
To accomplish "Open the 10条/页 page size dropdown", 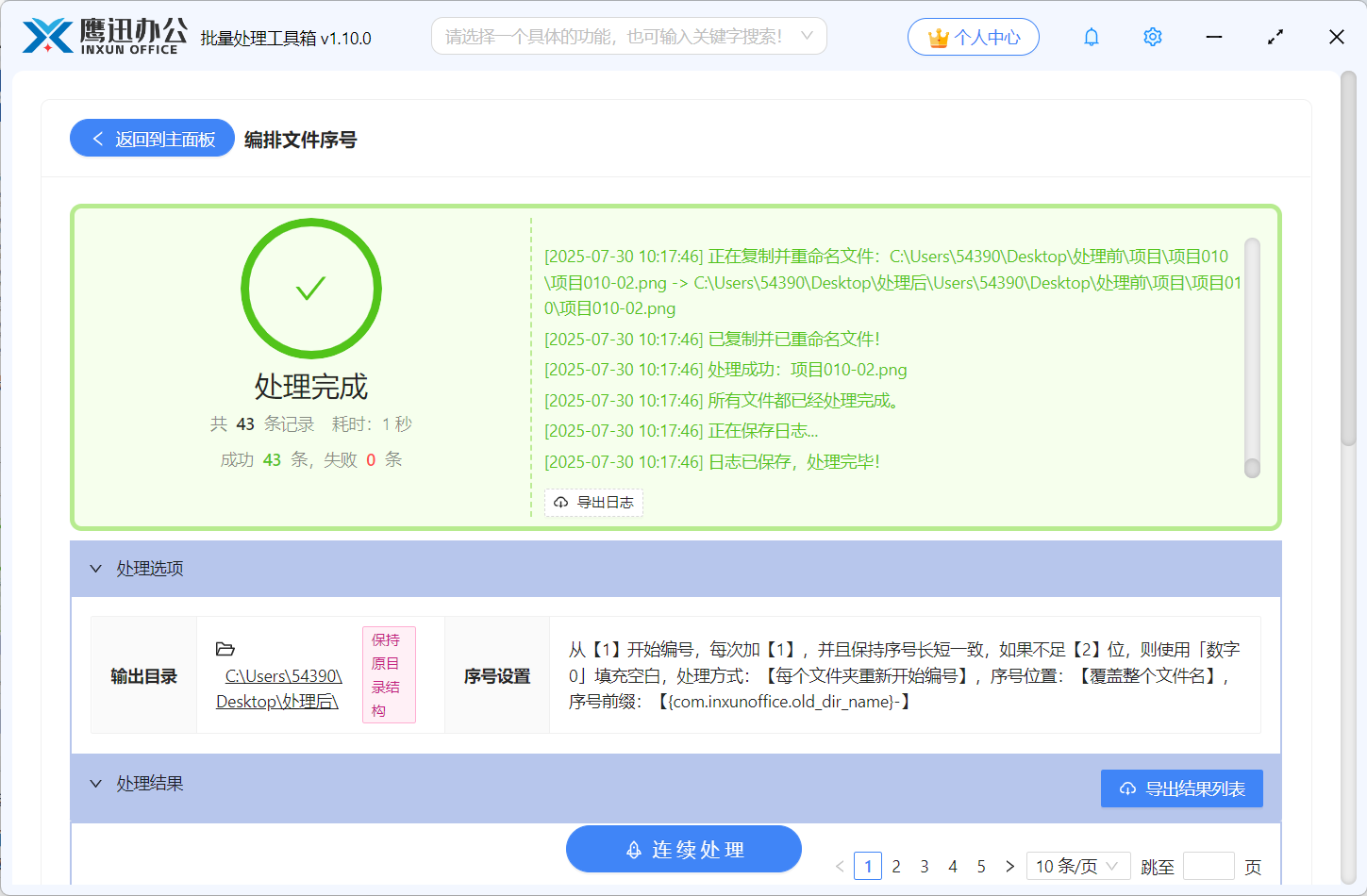I will point(1078,866).
